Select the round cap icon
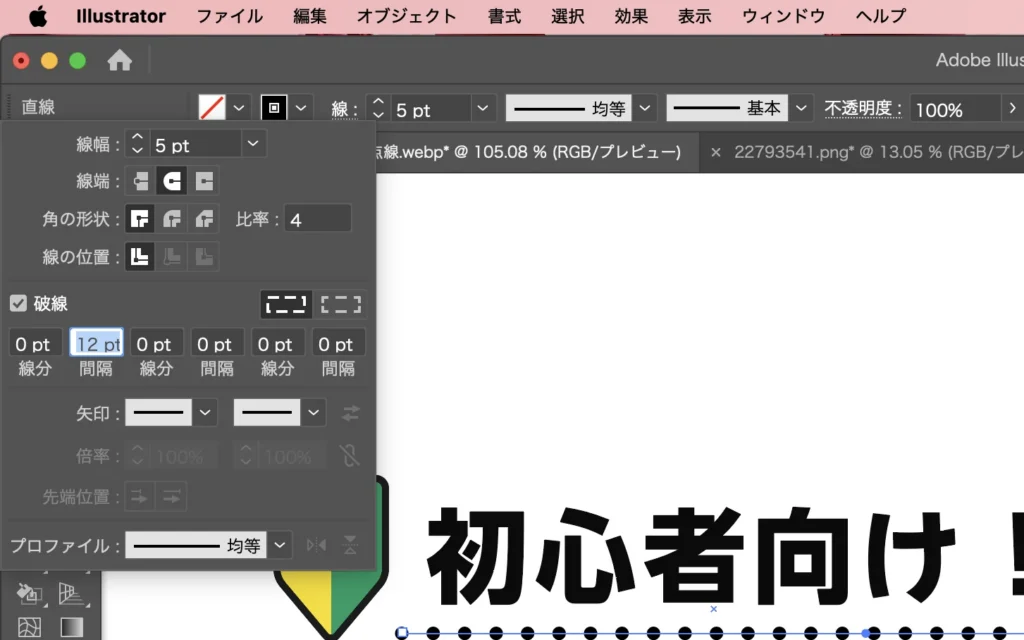This screenshot has width=1024, height=640. pyautogui.click(x=172, y=181)
